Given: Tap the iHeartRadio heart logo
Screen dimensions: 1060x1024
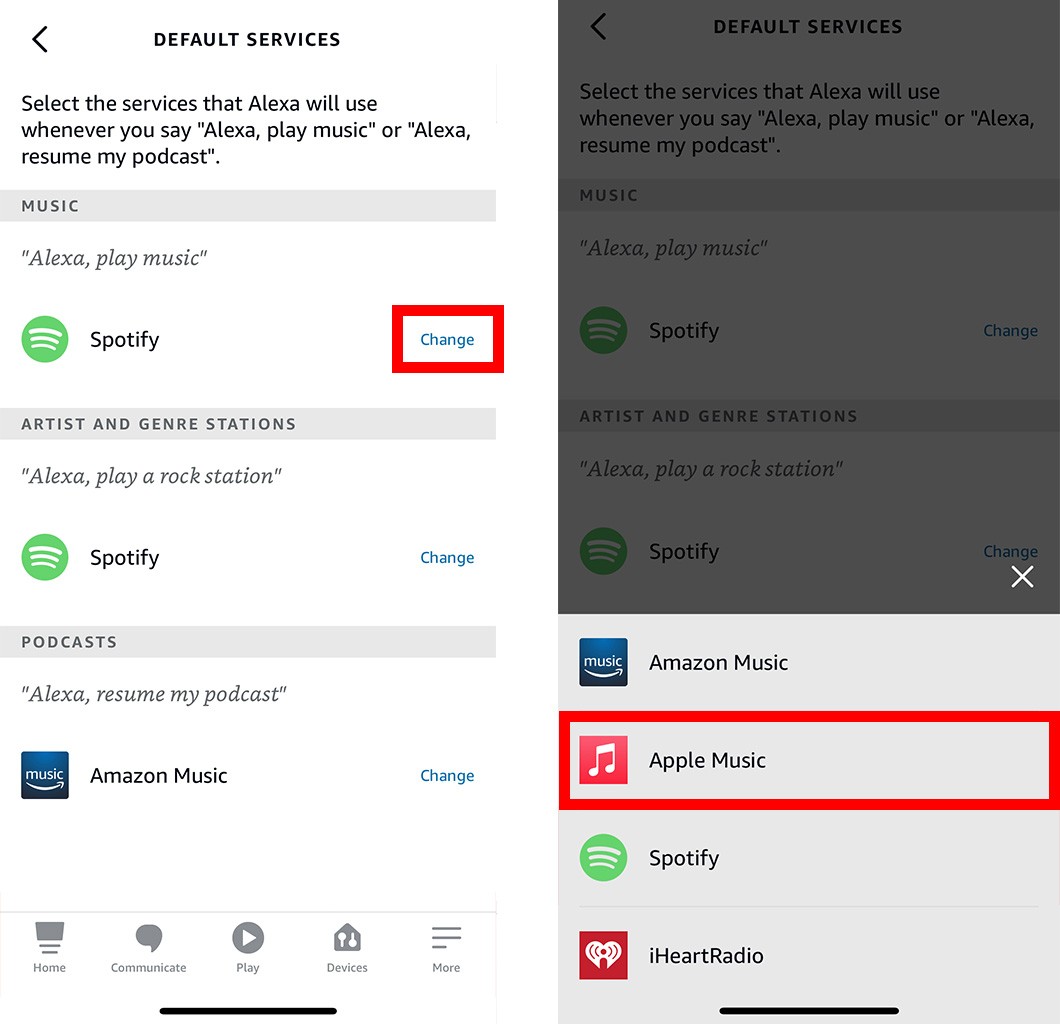Looking at the screenshot, I should (603, 955).
